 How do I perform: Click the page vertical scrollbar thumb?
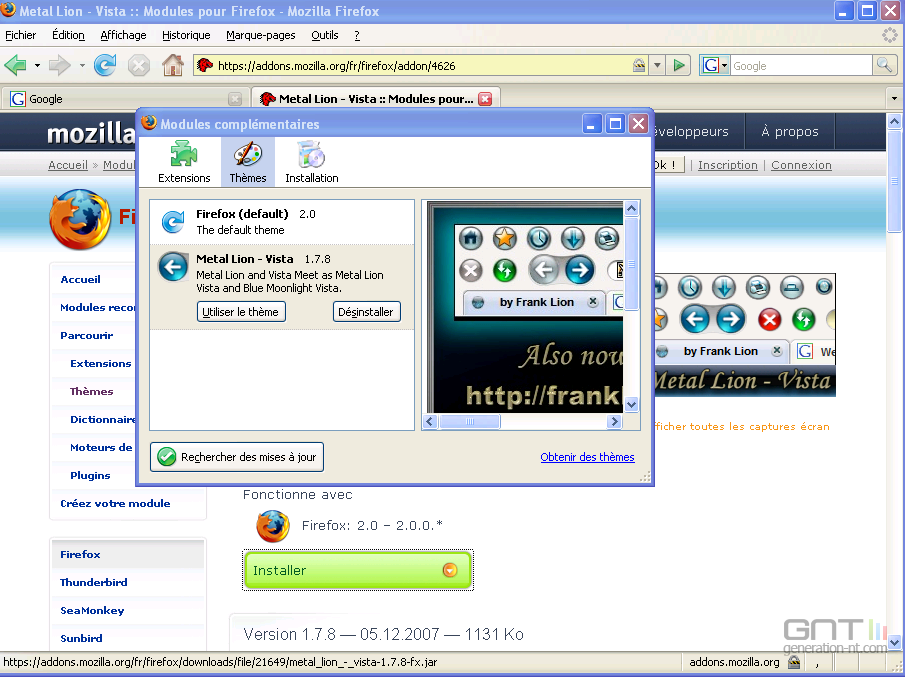tap(894, 181)
